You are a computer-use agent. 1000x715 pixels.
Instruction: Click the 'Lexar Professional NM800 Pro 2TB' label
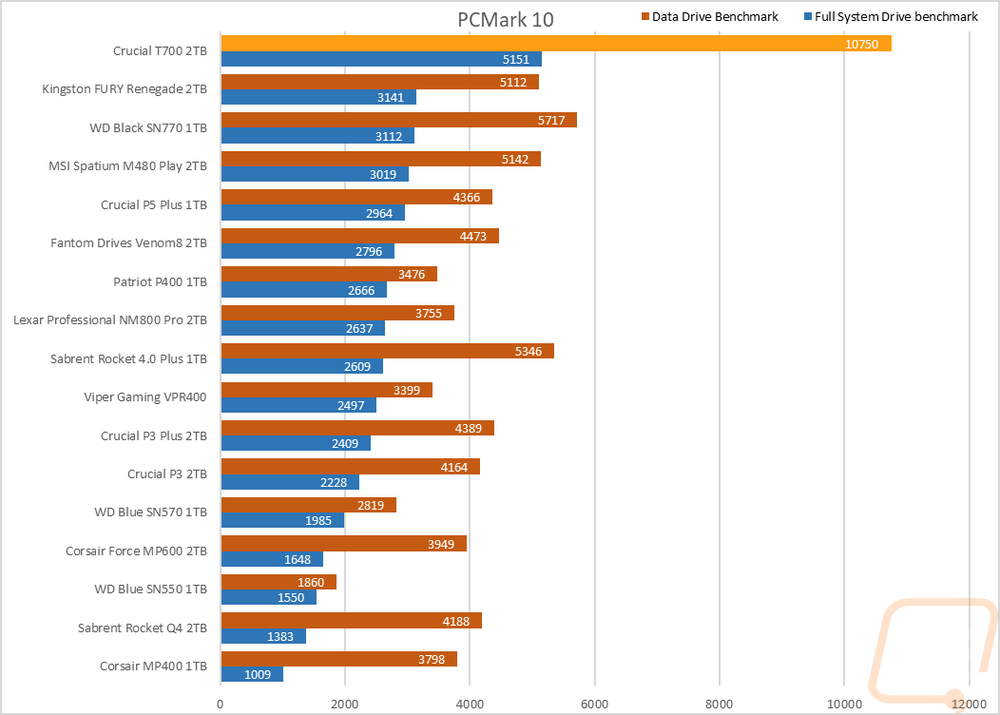coord(110,320)
